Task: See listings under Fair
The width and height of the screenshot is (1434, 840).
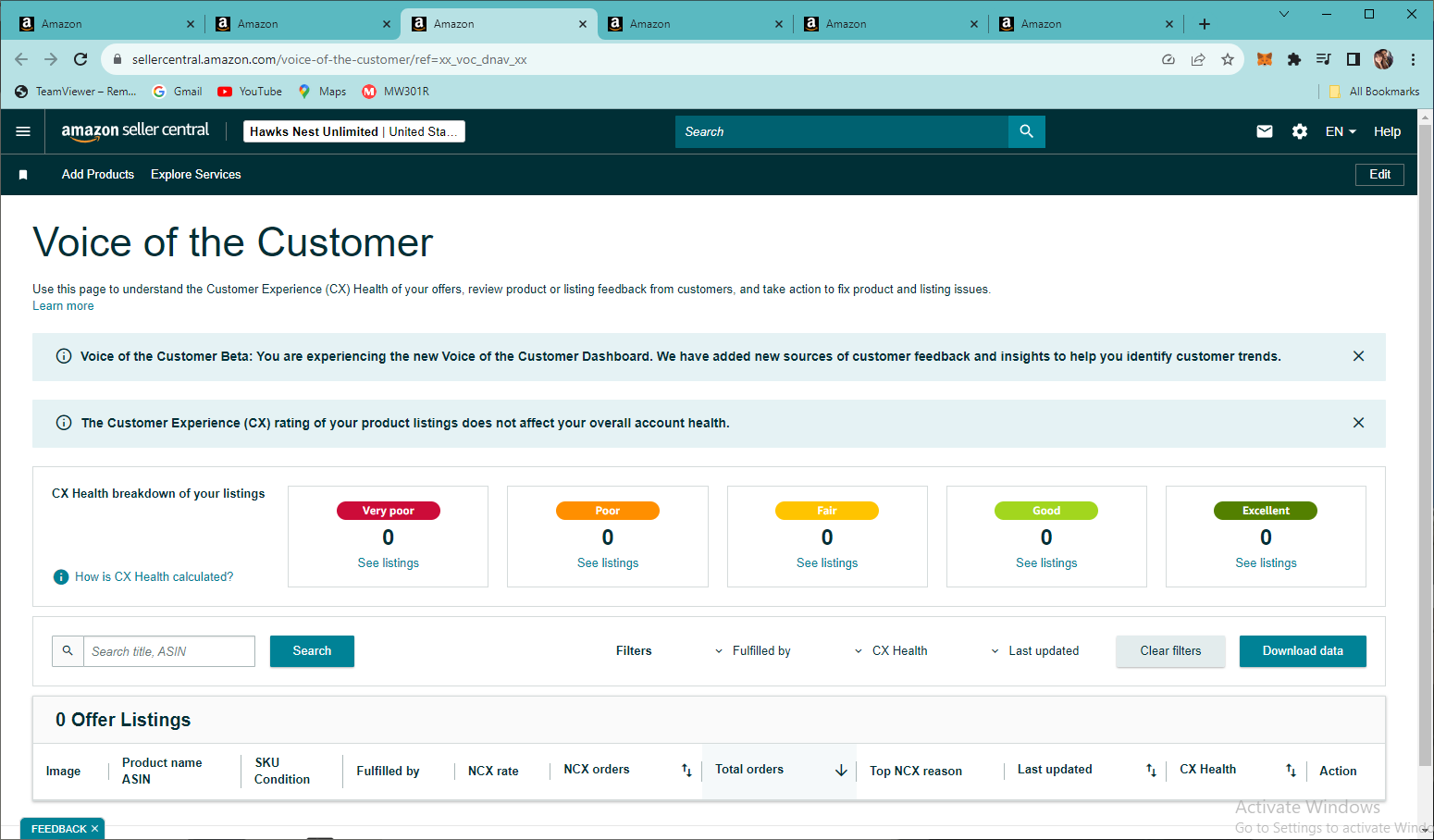Action: click(827, 563)
